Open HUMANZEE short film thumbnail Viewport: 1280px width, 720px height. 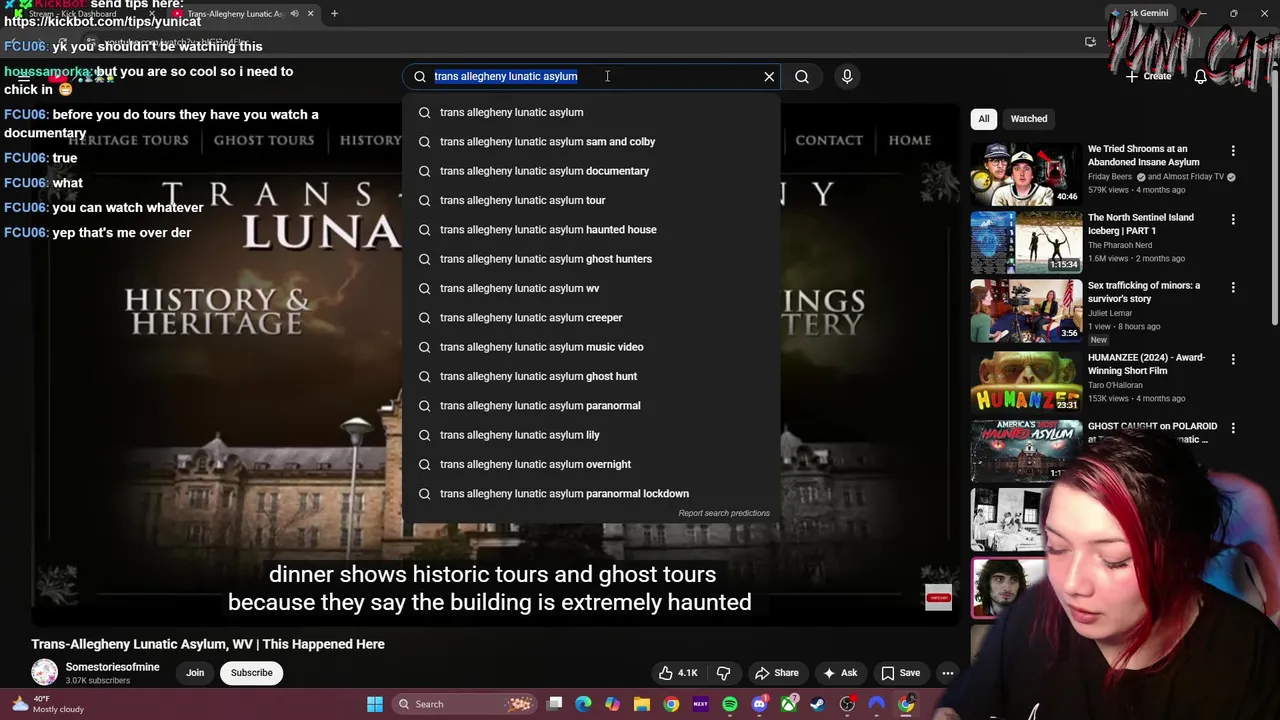pos(1026,382)
